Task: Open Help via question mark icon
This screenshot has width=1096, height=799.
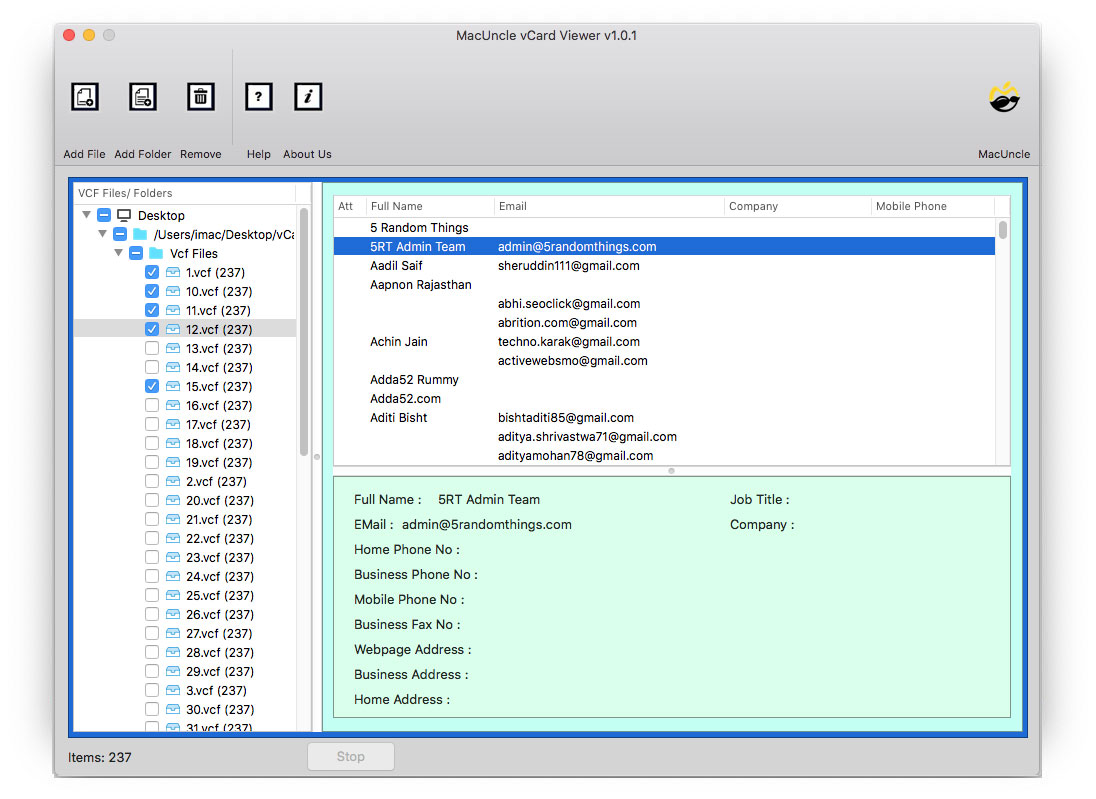Action: [x=259, y=96]
